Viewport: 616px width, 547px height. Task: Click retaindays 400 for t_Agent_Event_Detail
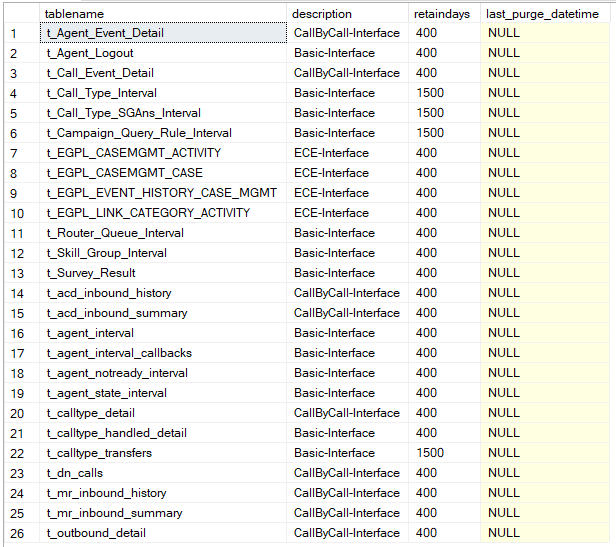444,33
